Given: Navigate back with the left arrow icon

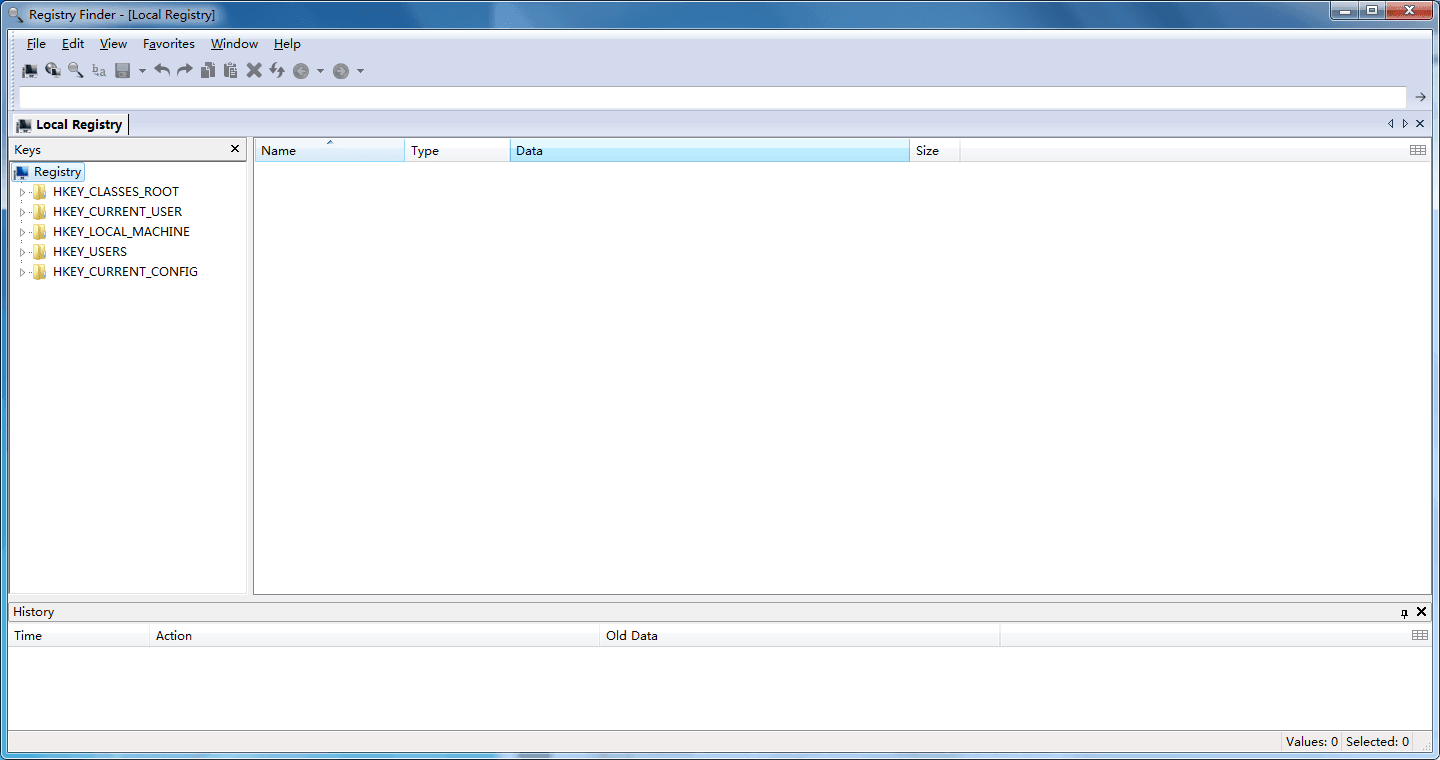Looking at the screenshot, I should (x=301, y=71).
